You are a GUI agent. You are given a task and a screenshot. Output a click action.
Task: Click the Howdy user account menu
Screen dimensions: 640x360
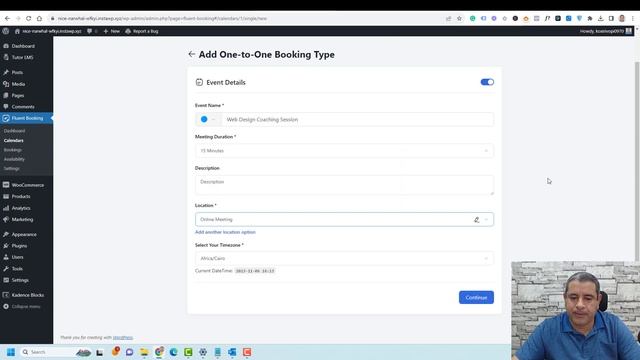pos(606,31)
